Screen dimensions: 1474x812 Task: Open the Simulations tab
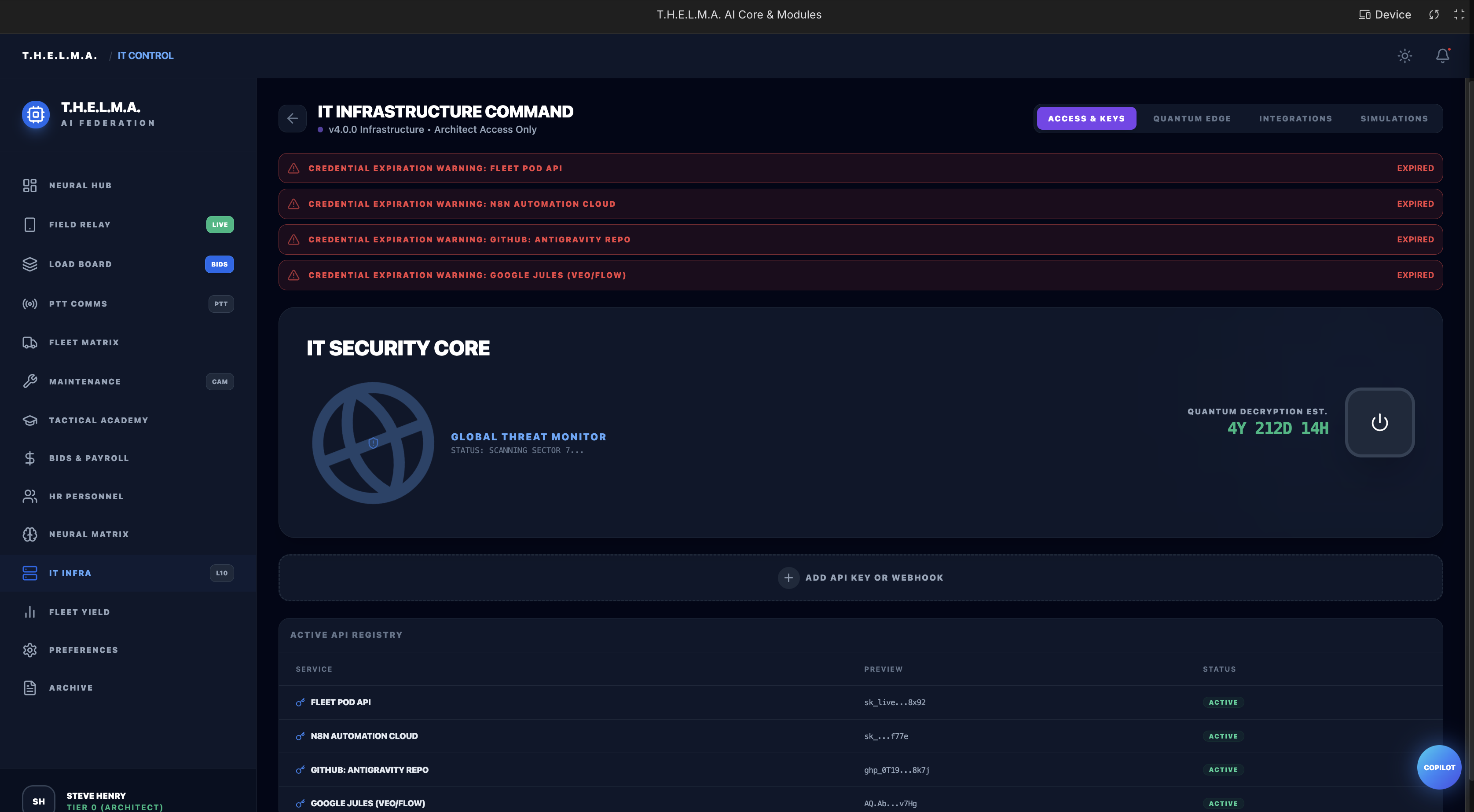tap(1394, 118)
